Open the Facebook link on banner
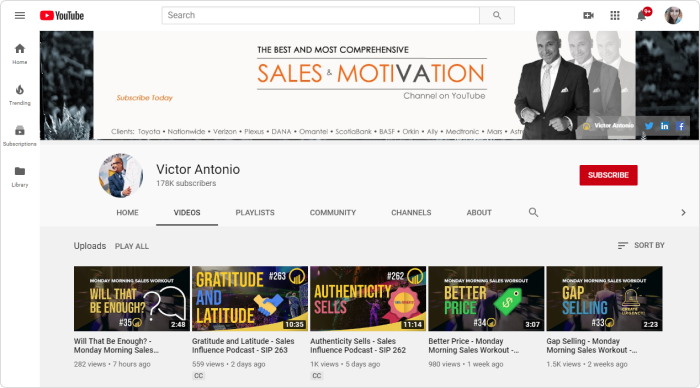The height and width of the screenshot is (388, 700). pos(680,126)
